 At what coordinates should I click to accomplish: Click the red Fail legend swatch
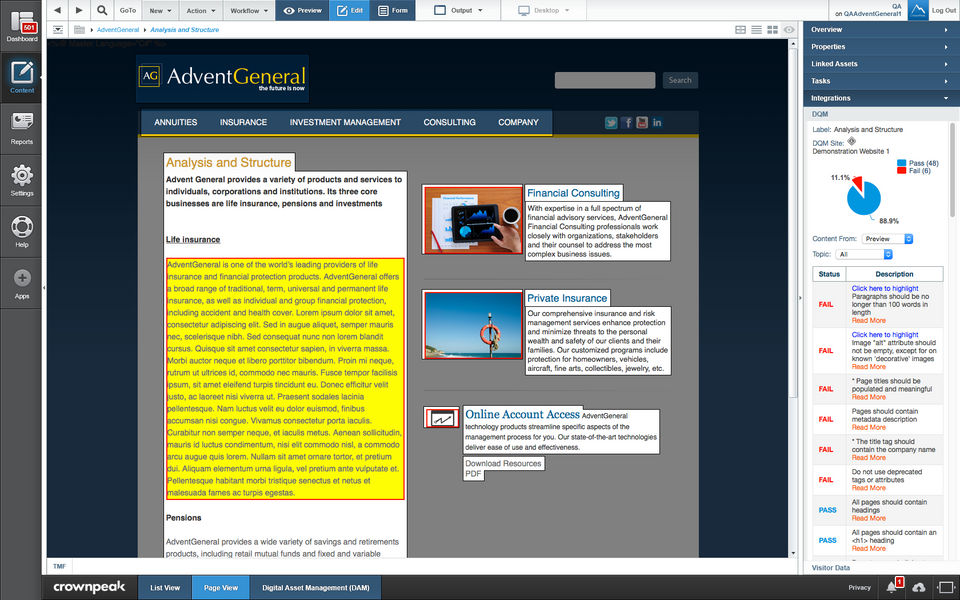[x=901, y=171]
